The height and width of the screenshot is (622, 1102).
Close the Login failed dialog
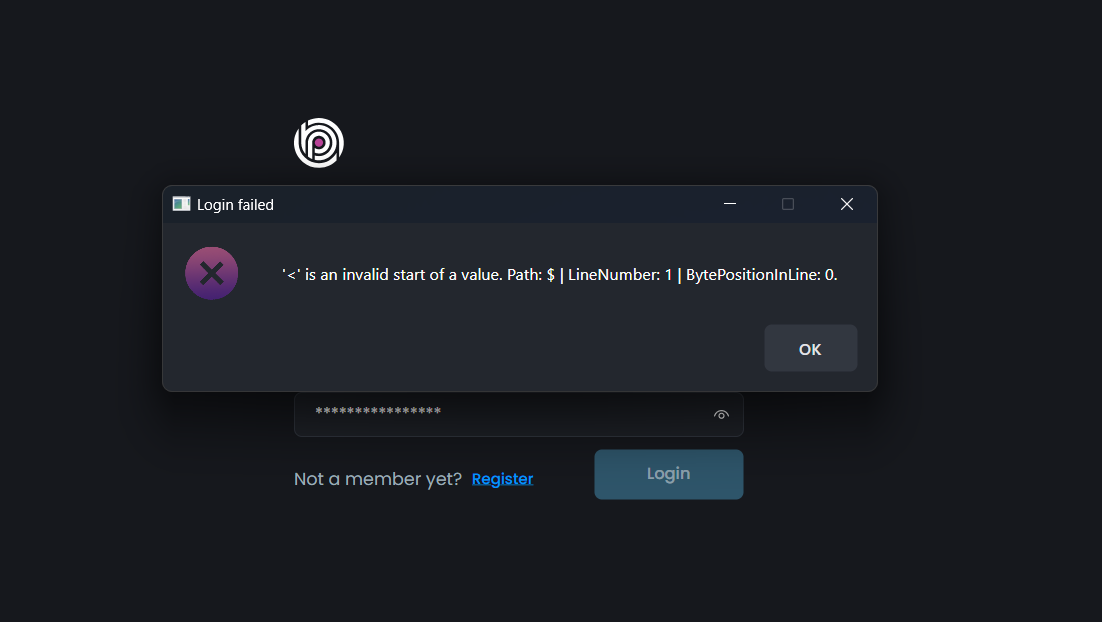(846, 204)
